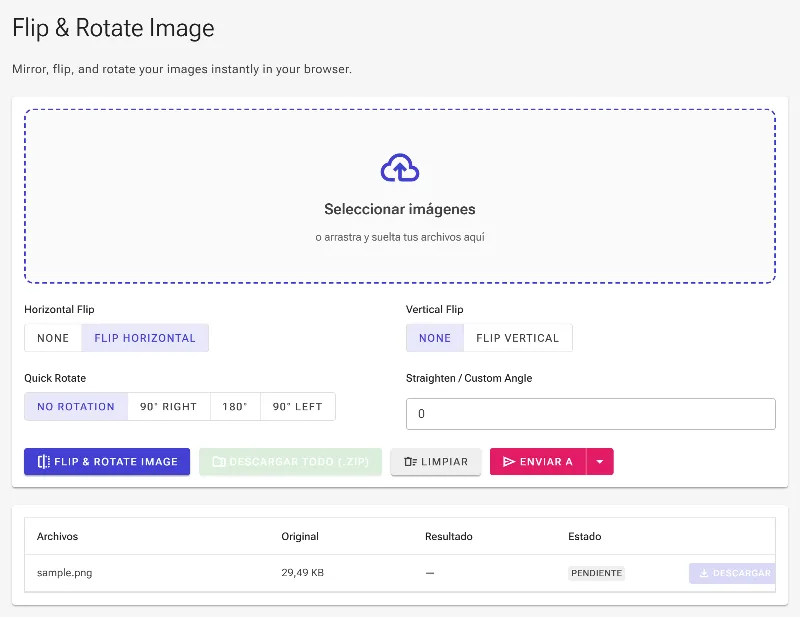Set Horizontal Flip to None
This screenshot has height=617, width=800.
tap(53, 338)
